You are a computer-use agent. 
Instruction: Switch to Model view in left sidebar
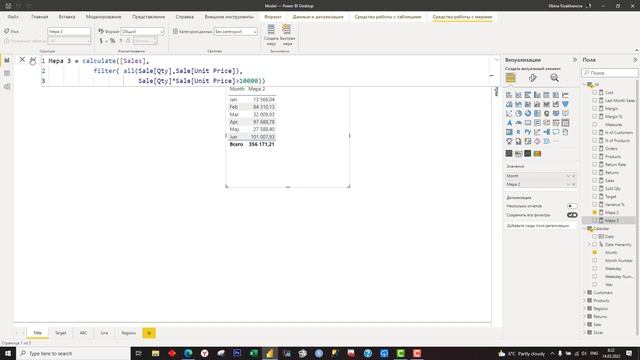click(x=7, y=87)
